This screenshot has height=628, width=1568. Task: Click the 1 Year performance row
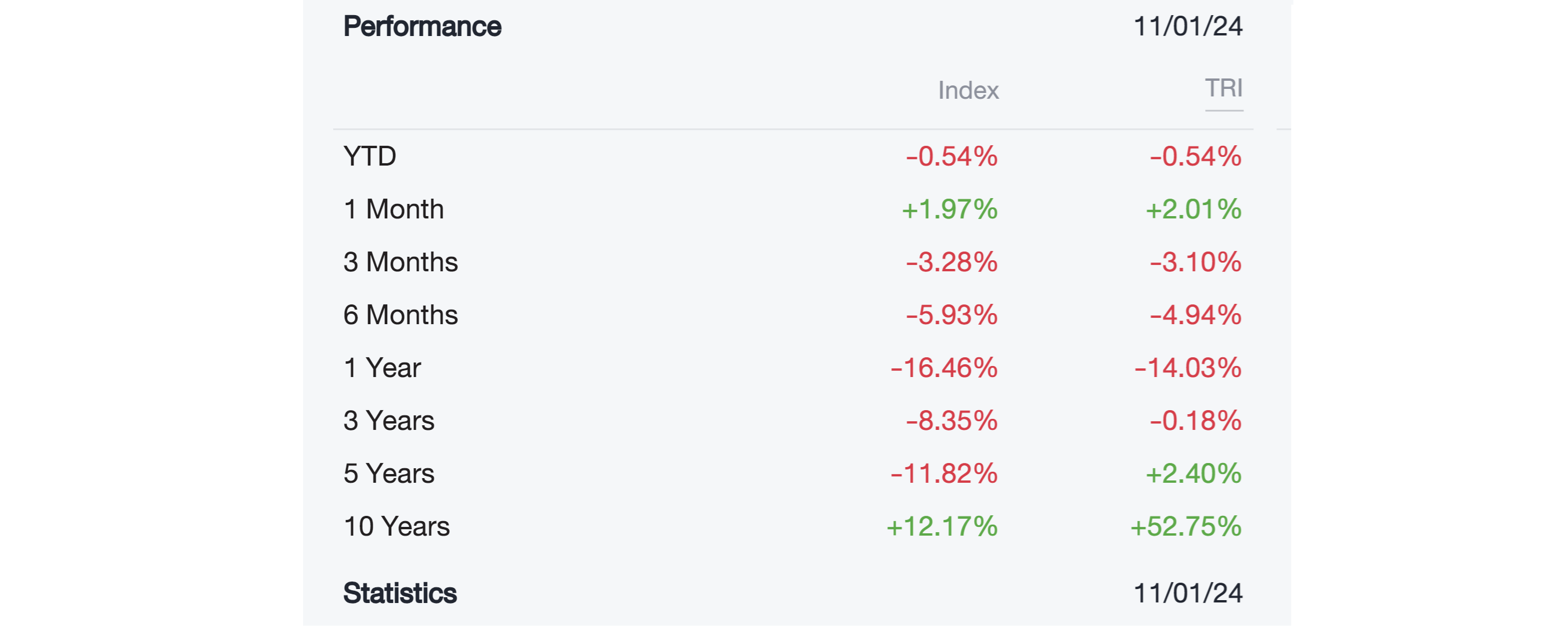click(x=380, y=367)
